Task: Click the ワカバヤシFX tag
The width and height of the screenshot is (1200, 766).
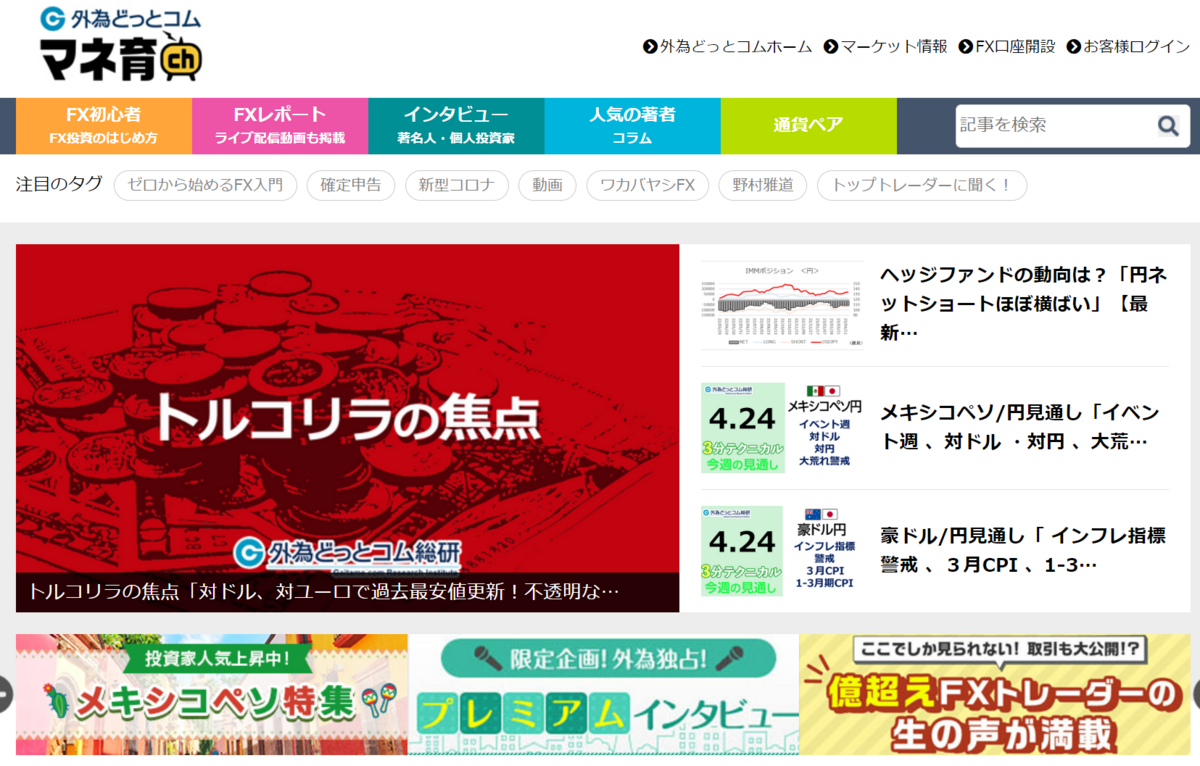Action: (648, 185)
